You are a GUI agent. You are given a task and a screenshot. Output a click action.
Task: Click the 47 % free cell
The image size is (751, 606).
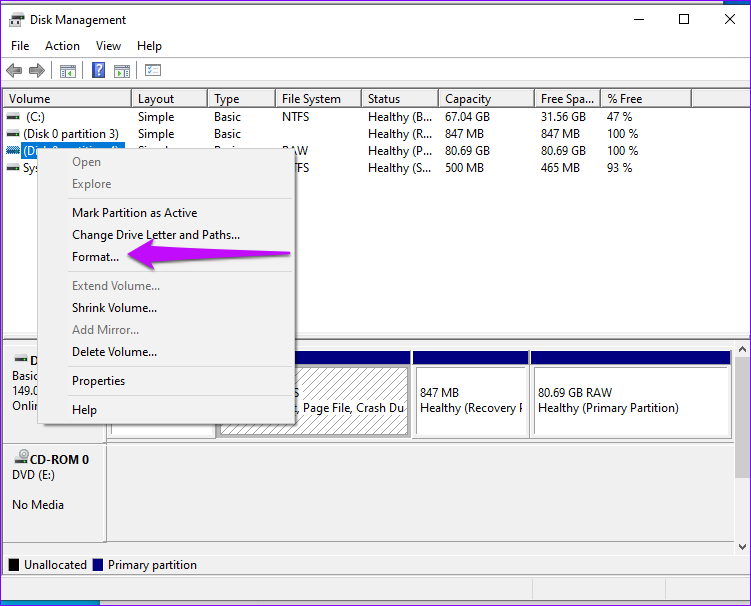(x=619, y=116)
